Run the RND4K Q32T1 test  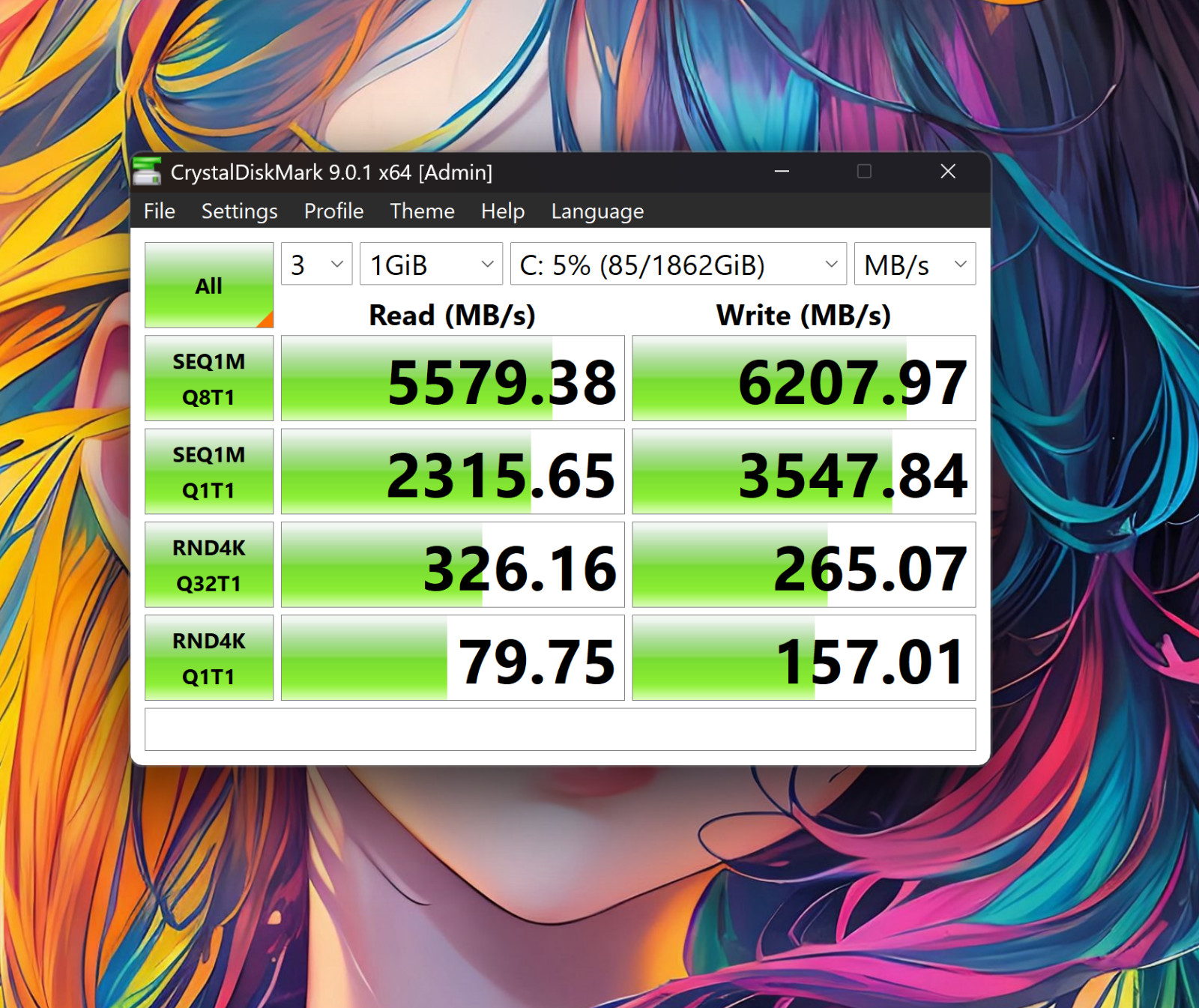(x=209, y=564)
